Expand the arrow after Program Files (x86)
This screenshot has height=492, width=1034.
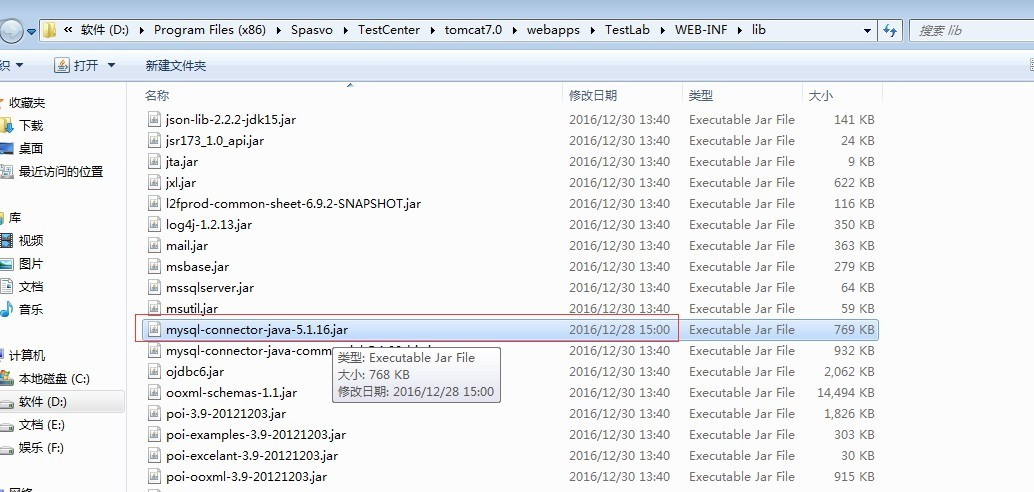278,30
